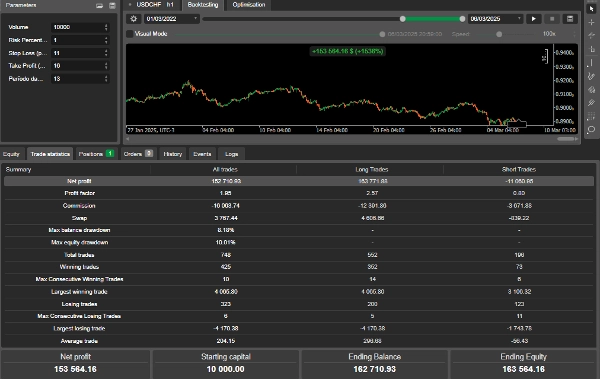Switch to the Backtesting tab
The image size is (600, 379).
[203, 5]
